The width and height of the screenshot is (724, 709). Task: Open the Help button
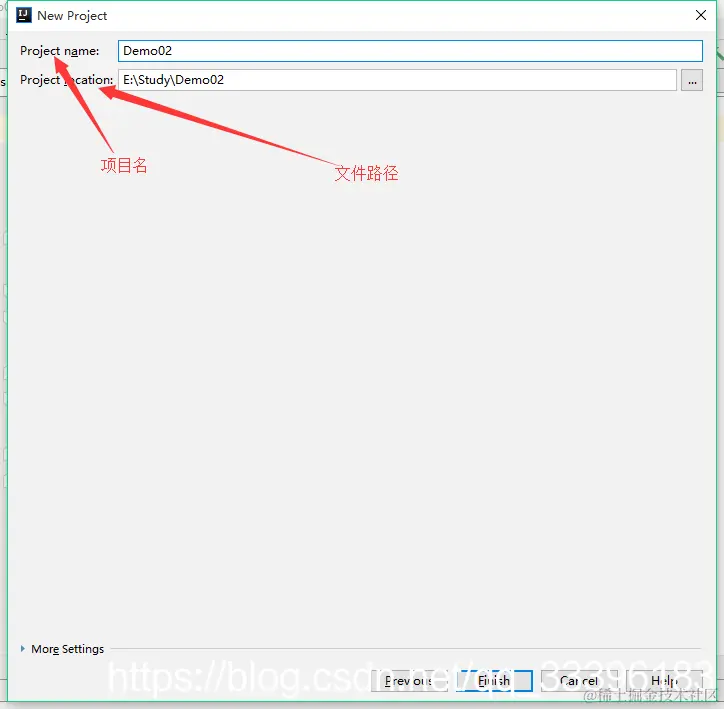click(664, 680)
